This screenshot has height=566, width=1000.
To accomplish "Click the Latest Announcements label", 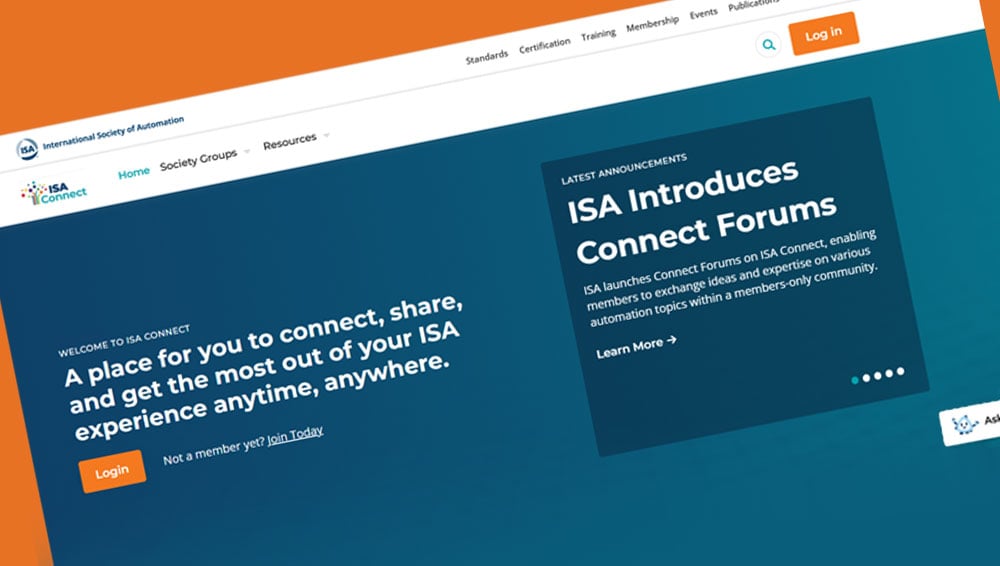I will (x=624, y=168).
